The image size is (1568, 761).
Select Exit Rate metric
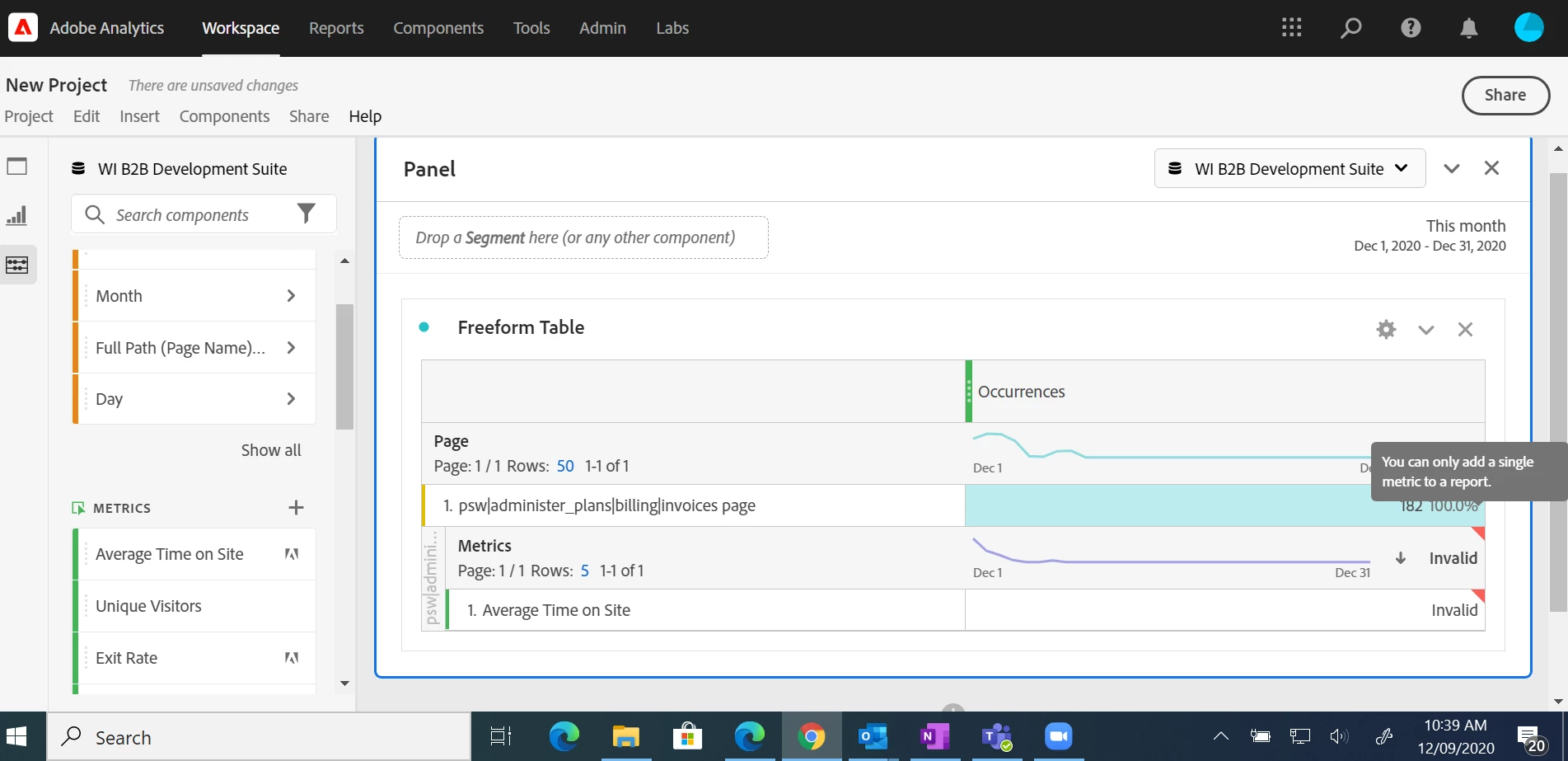tap(194, 658)
